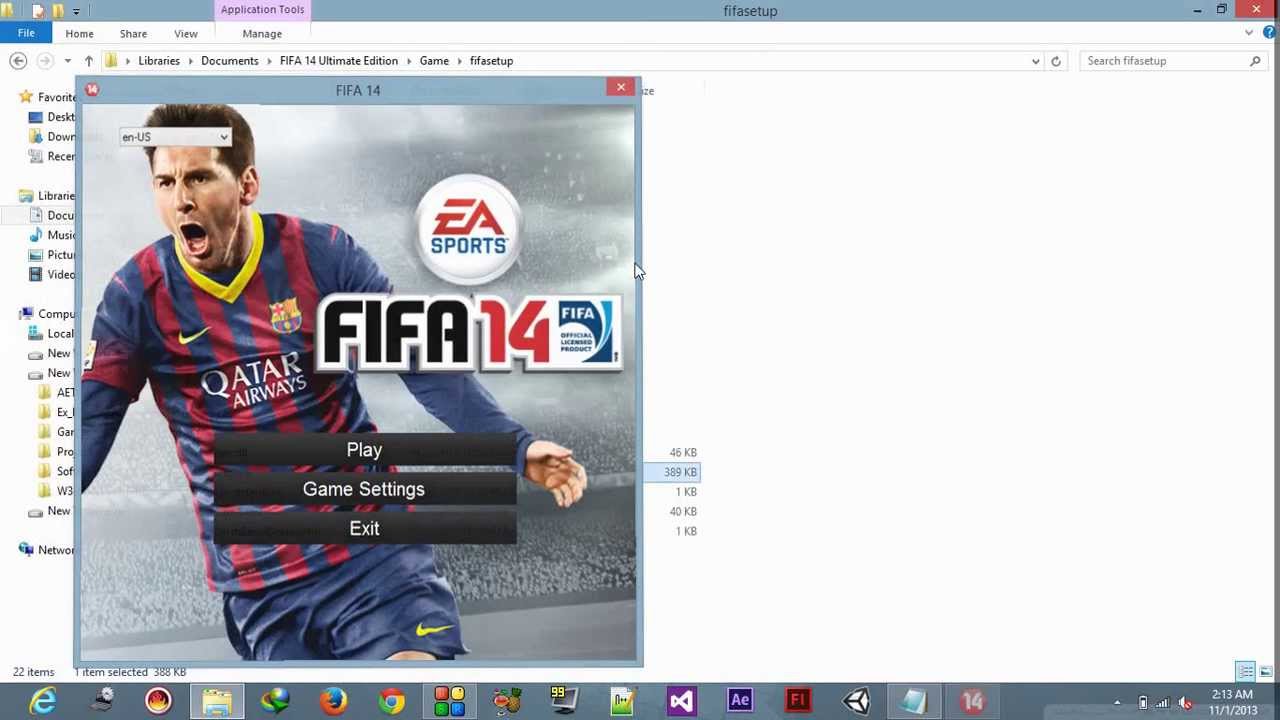Open recent locations dropdown arrow
This screenshot has width=1280, height=720.
point(66,61)
